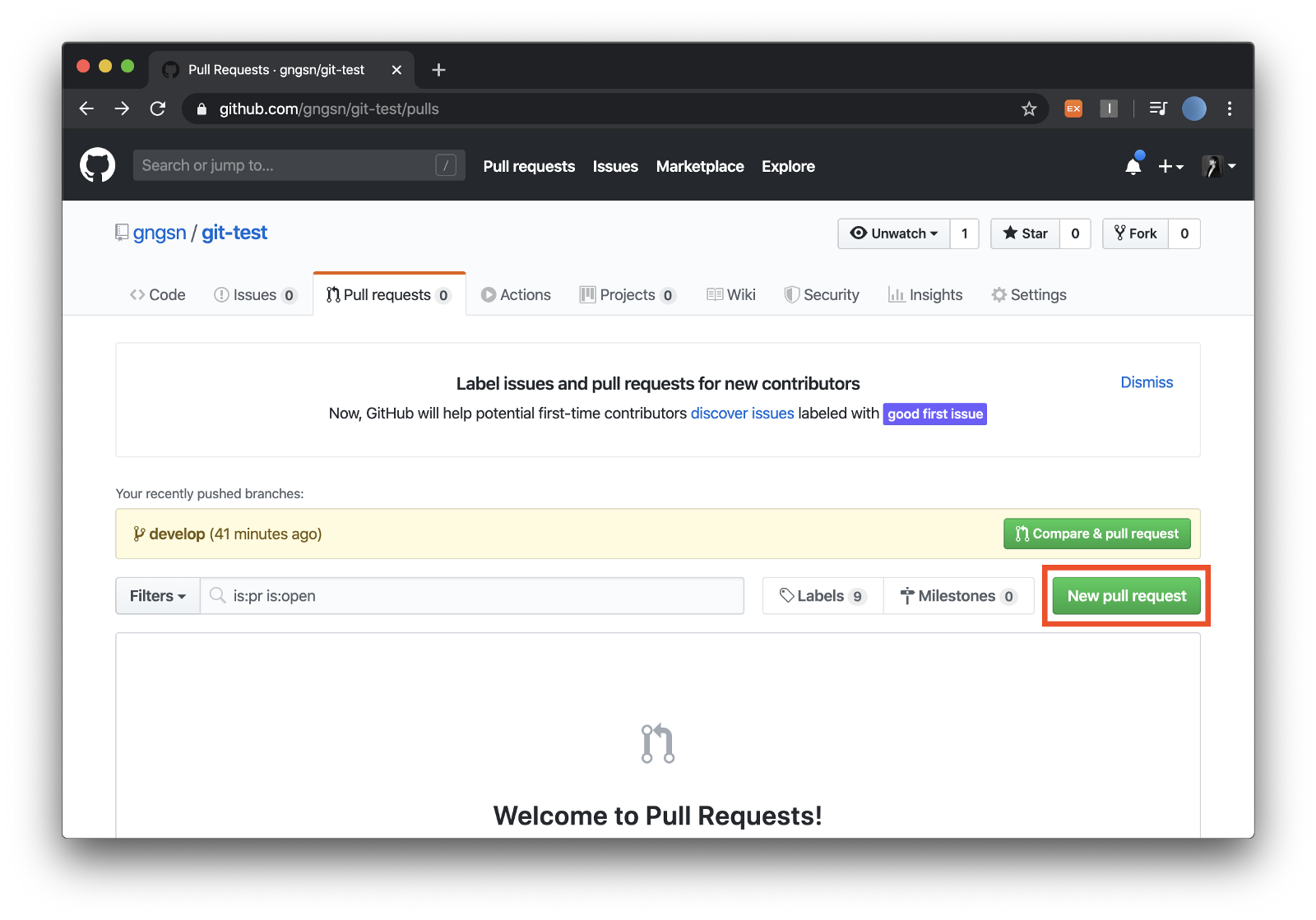Focus the is:pr is:open filter field

click(x=472, y=595)
